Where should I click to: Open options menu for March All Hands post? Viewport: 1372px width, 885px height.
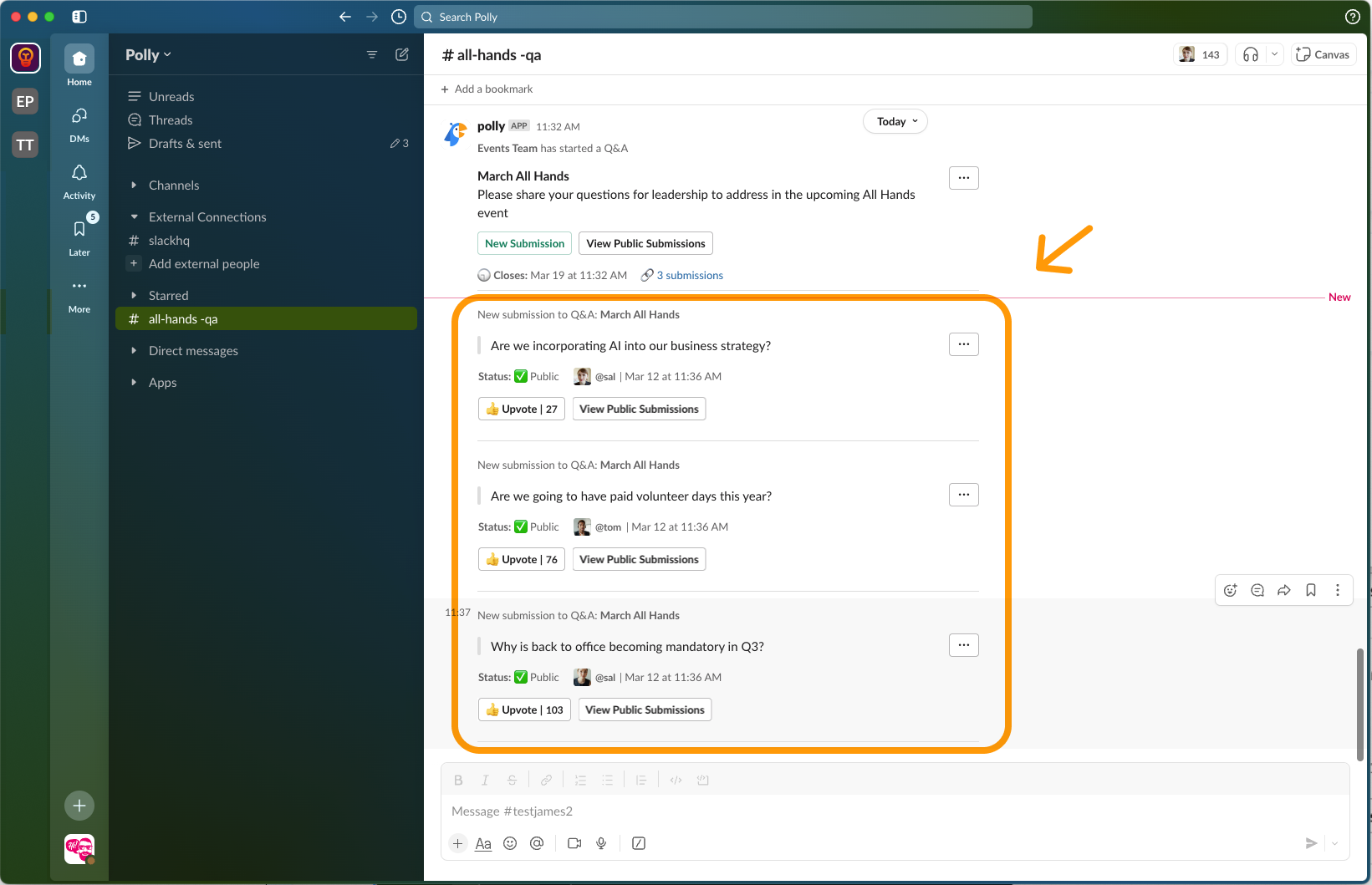click(x=964, y=177)
